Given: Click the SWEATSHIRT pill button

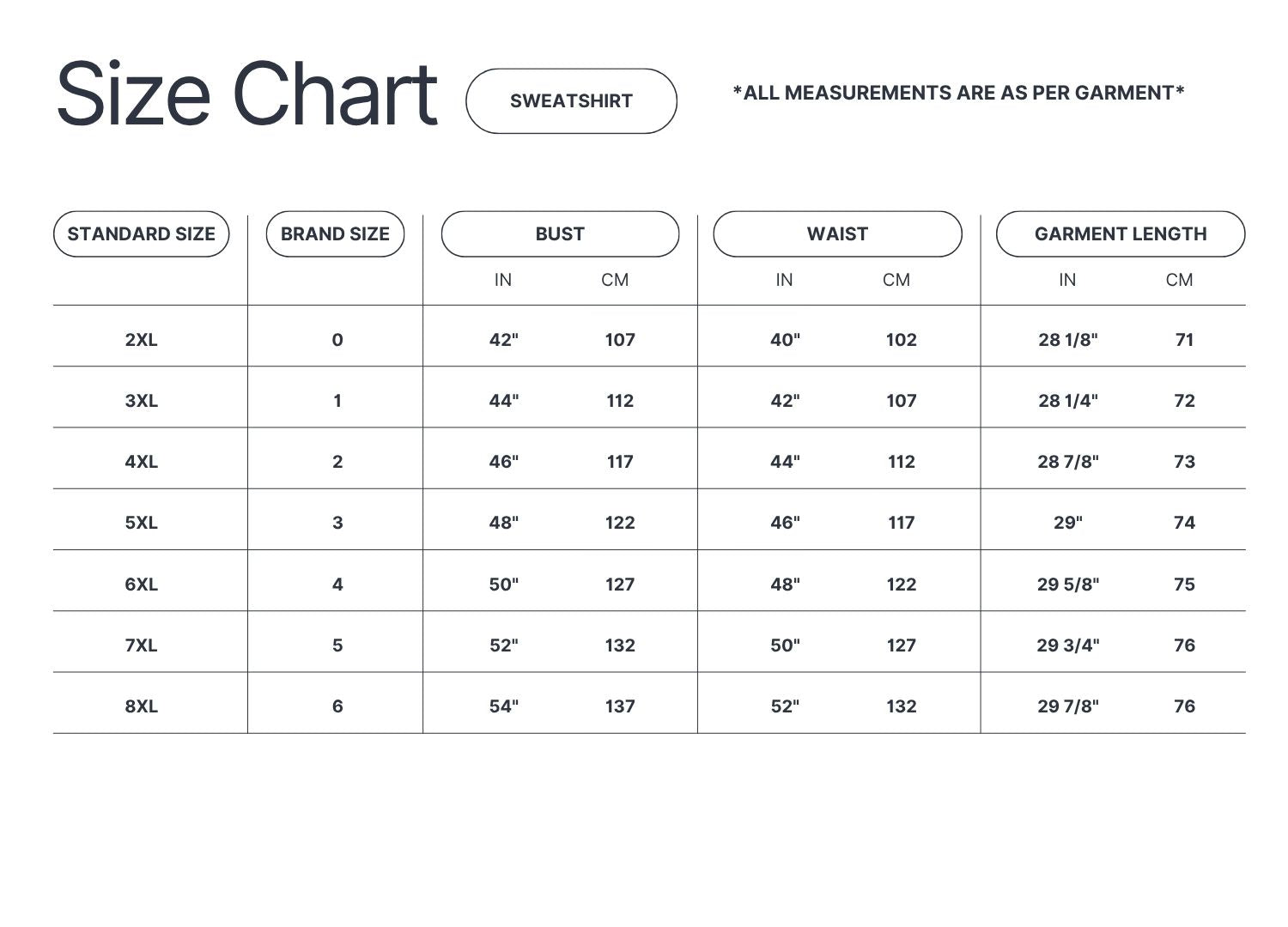Looking at the screenshot, I should tap(571, 101).
